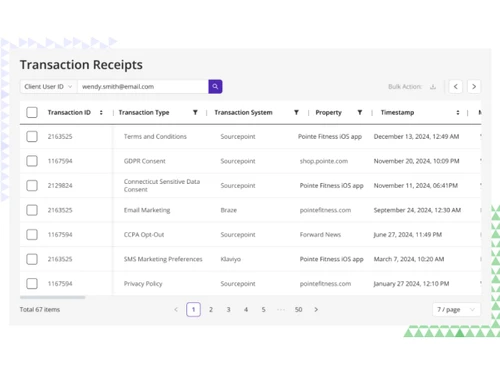Screen dimensions: 500x375
Task: Click the Klaviyo system cell
Action: click(230, 259)
